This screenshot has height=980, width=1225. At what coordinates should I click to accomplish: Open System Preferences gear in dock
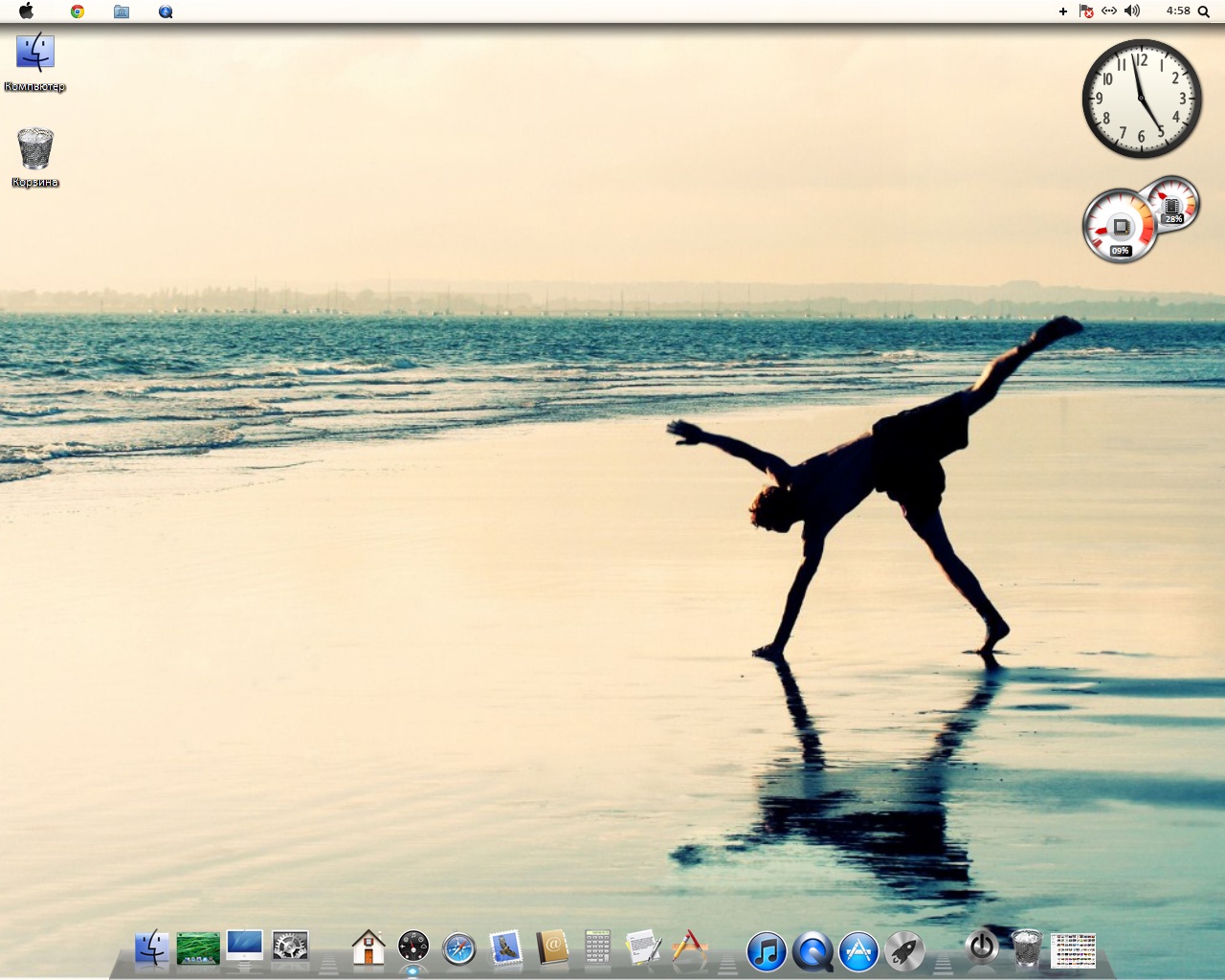point(290,947)
